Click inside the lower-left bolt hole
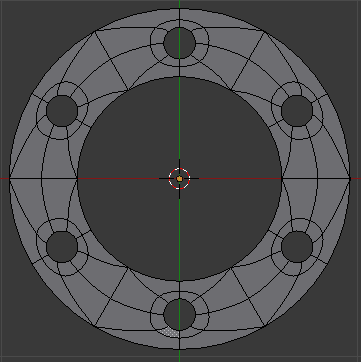The width and height of the screenshot is (361, 362). (62, 247)
